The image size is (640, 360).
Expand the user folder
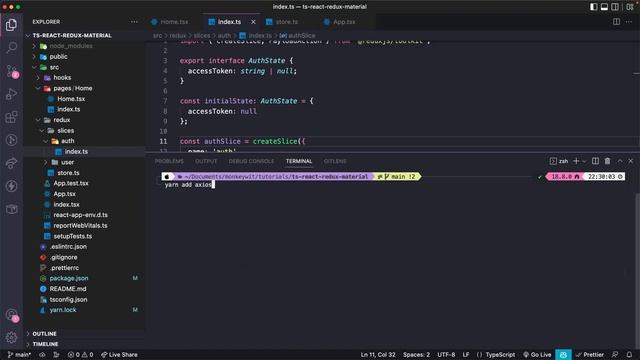(67, 162)
